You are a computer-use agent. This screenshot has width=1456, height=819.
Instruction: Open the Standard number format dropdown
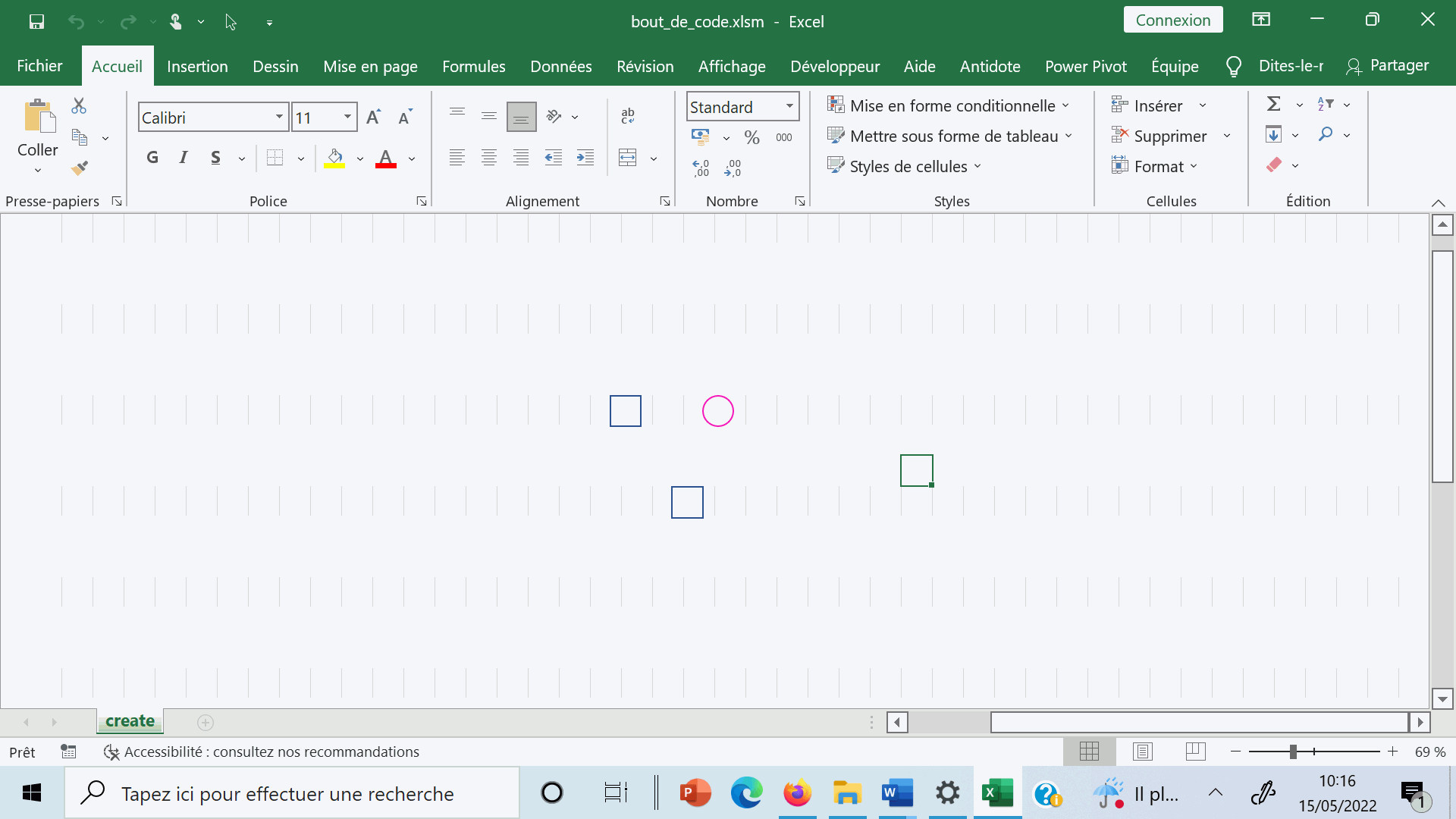789,106
